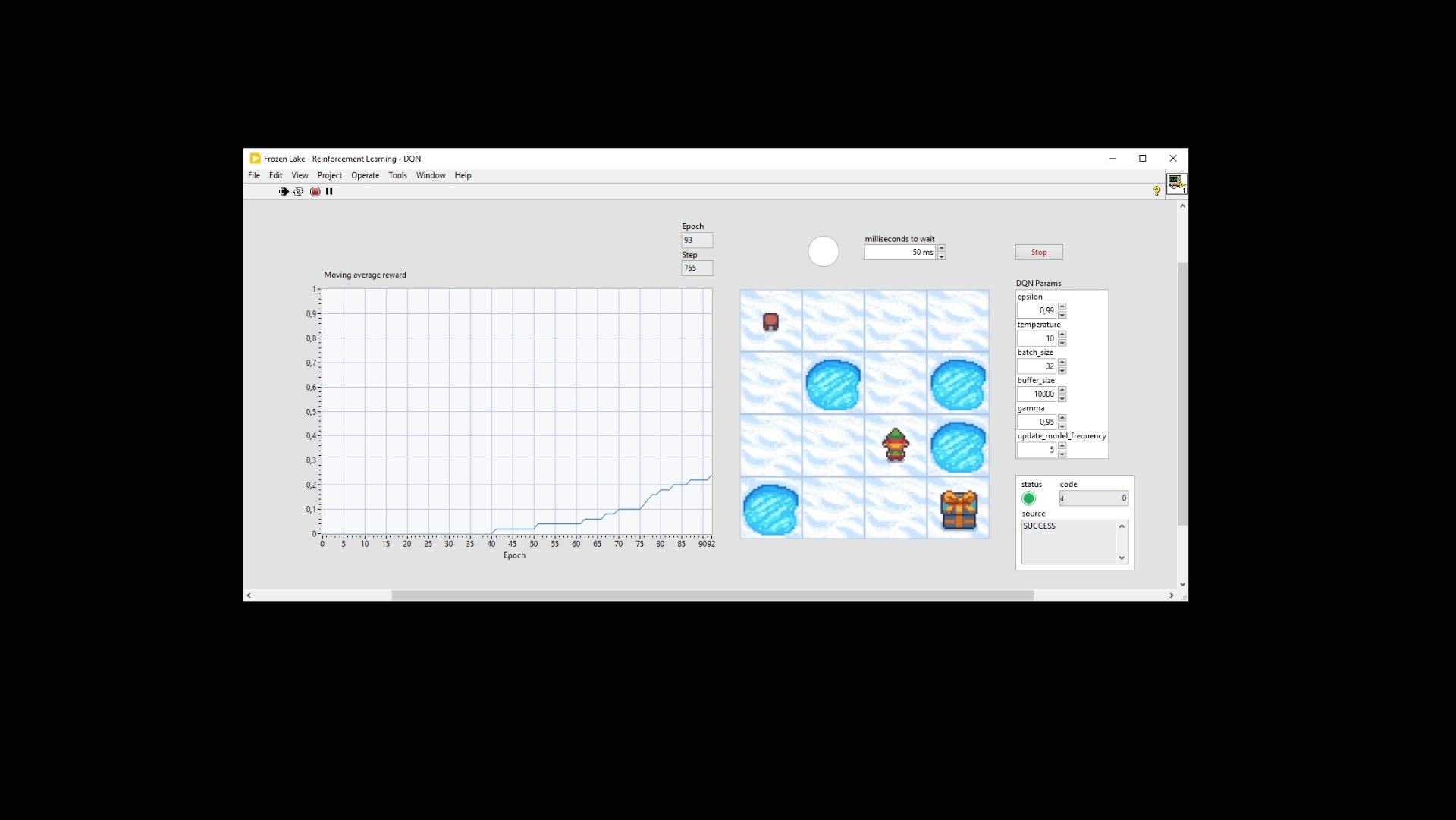Click the green status indicator light
The image size is (1456, 820).
click(1028, 498)
